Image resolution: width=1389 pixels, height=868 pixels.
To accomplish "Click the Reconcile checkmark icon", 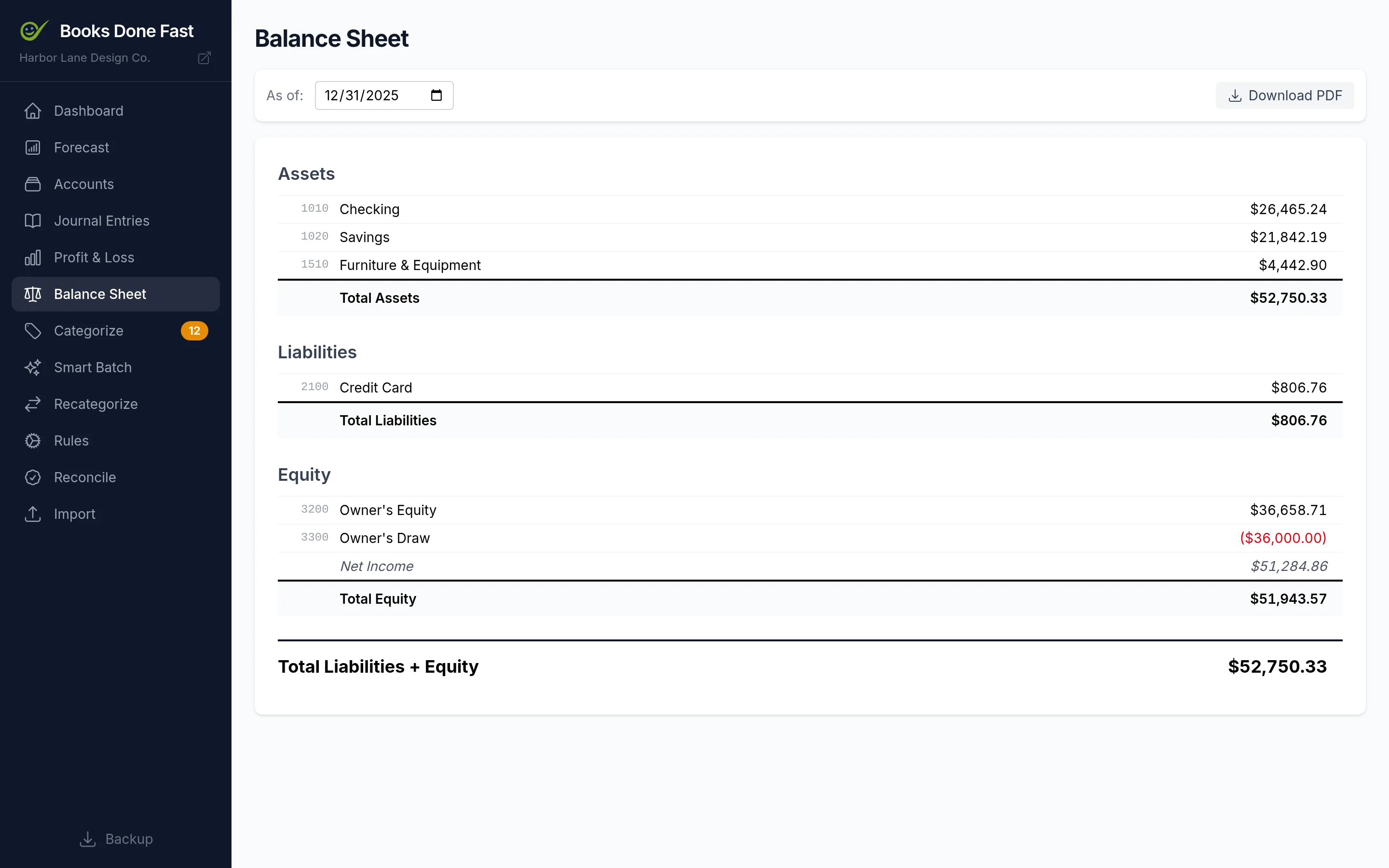I will click(x=33, y=478).
